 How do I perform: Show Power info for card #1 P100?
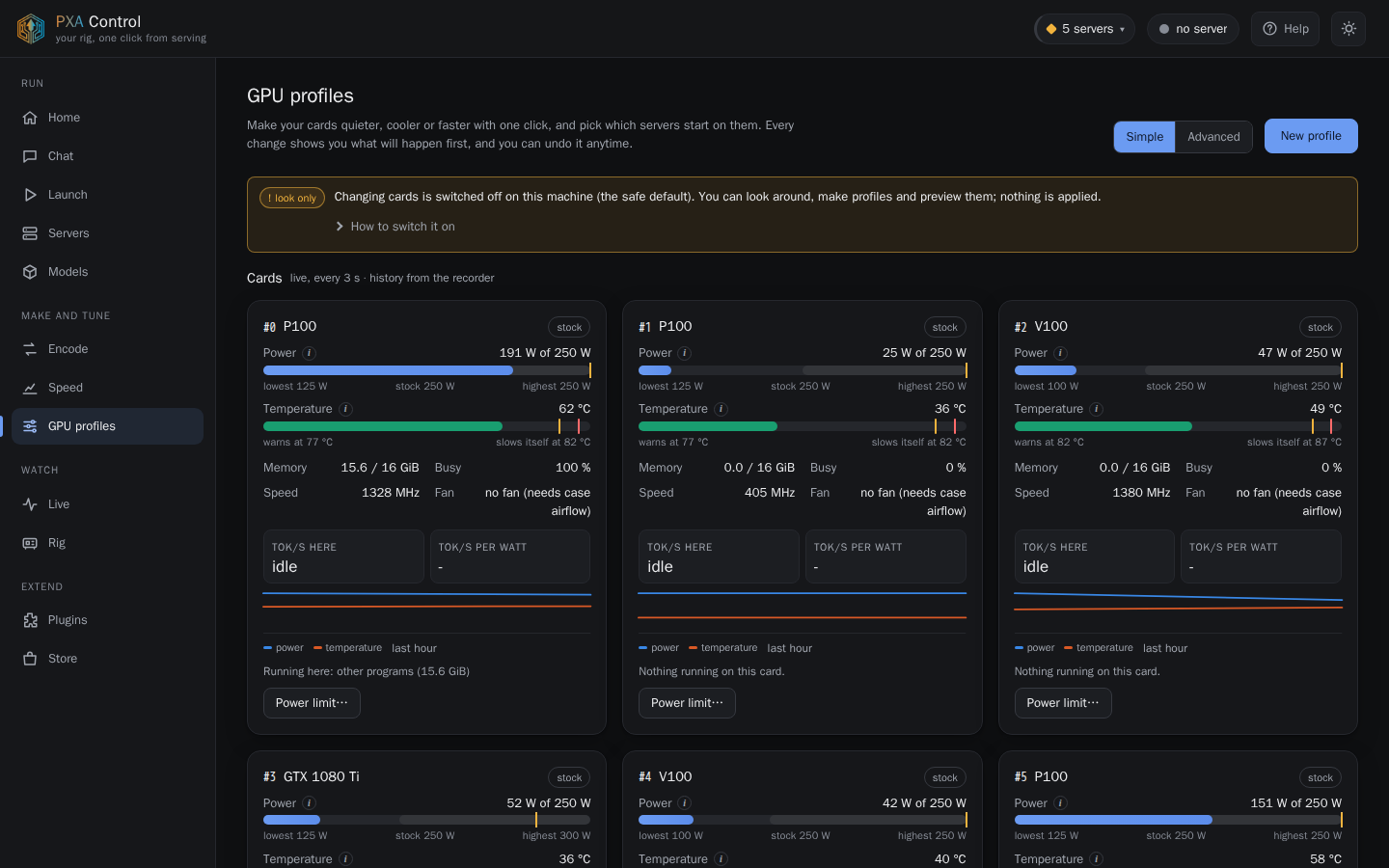pyautogui.click(x=685, y=353)
